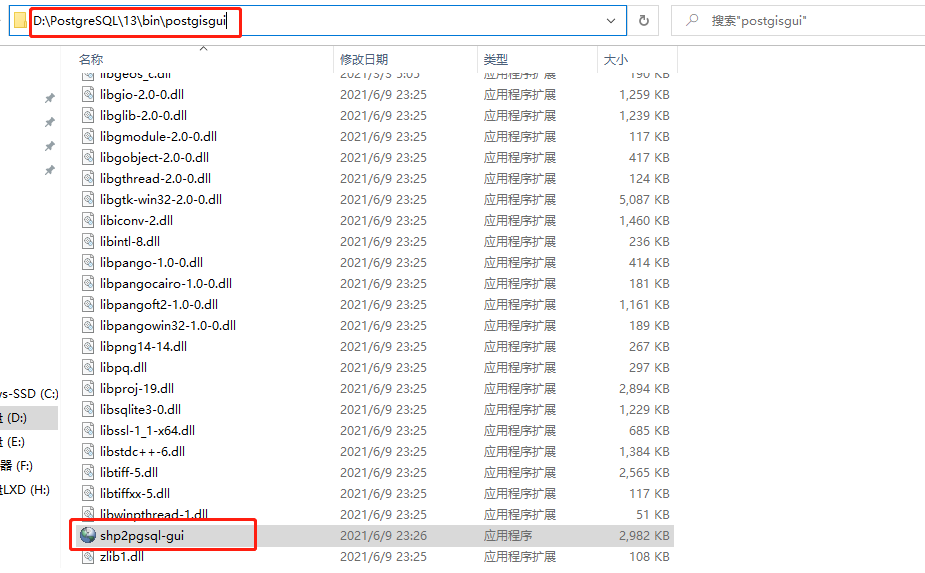Open the SSD C: drive in sidebar
Image resolution: width=925 pixels, height=573 pixels.
pyautogui.click(x=28, y=393)
